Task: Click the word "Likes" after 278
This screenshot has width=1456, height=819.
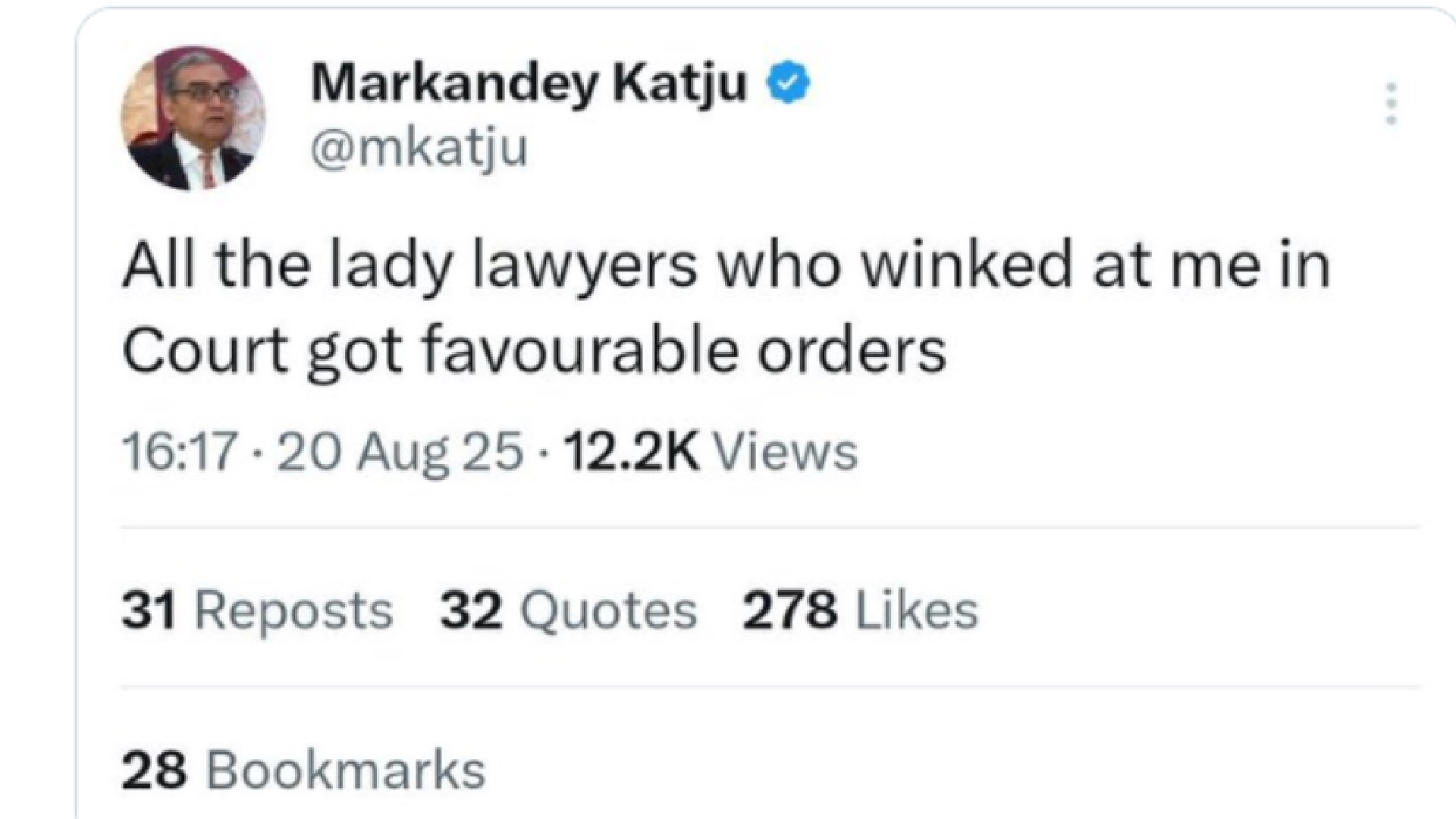Action: pos(917,611)
